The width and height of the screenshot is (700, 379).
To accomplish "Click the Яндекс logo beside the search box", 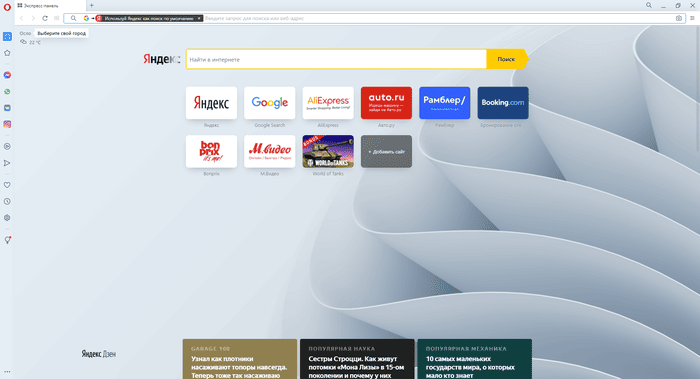I will (x=161, y=59).
